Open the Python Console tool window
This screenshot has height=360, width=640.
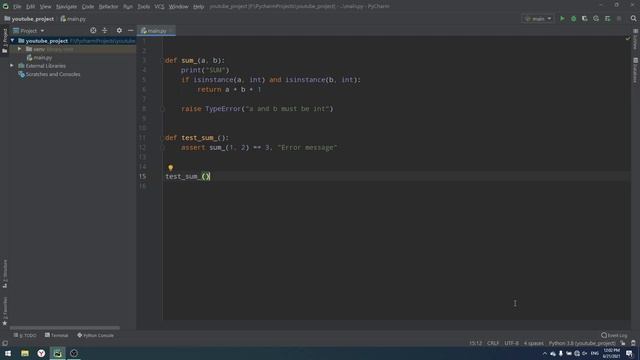[x=96, y=336]
